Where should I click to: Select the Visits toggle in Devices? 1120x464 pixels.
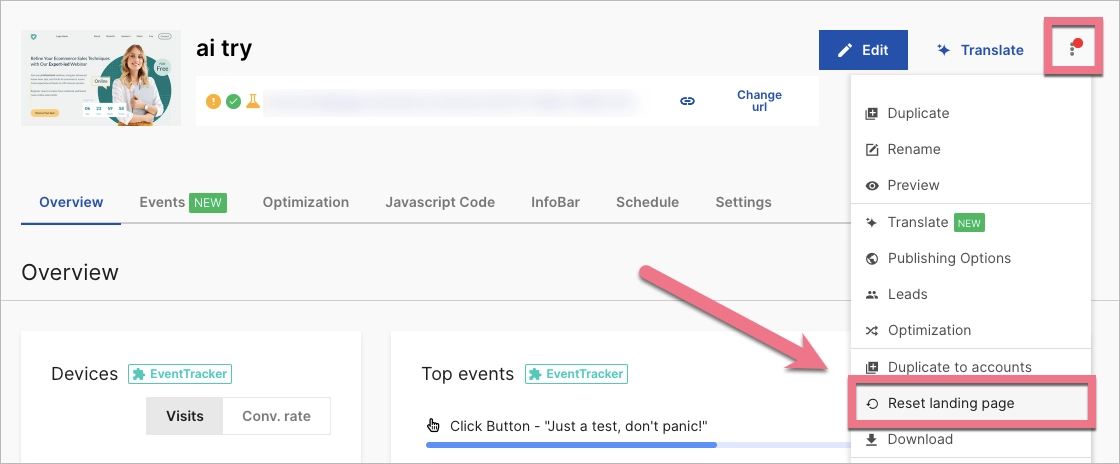click(x=185, y=416)
